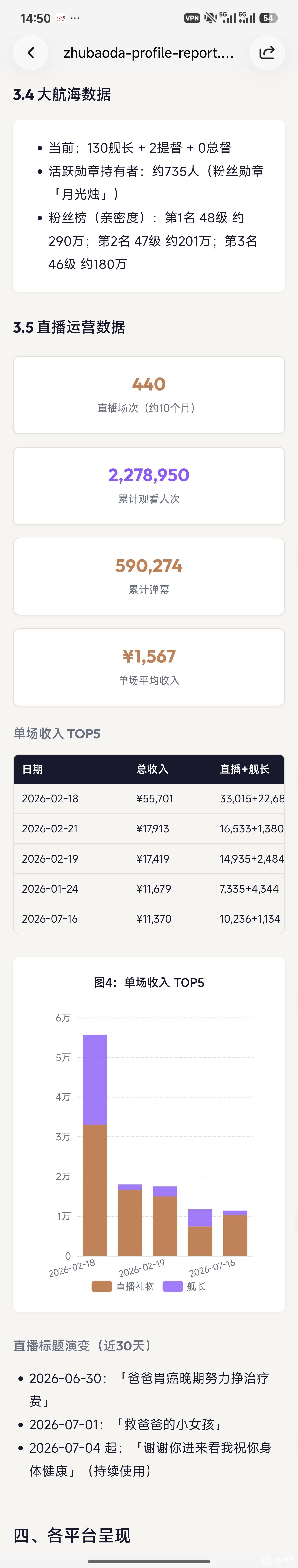Viewport: 298px width, 1568px height.
Task: Open the share icon at top right
Action: pos(267,53)
